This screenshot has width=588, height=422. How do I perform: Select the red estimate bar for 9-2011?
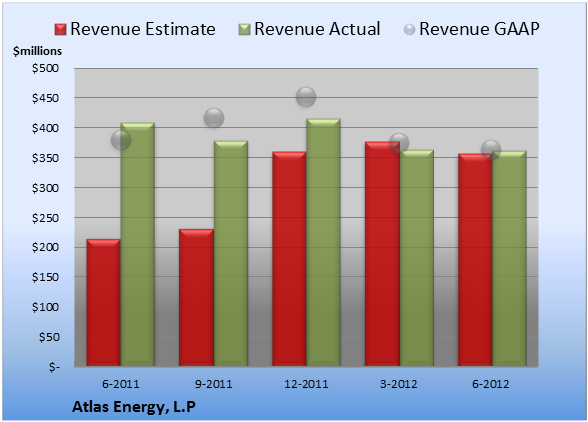pos(196,297)
